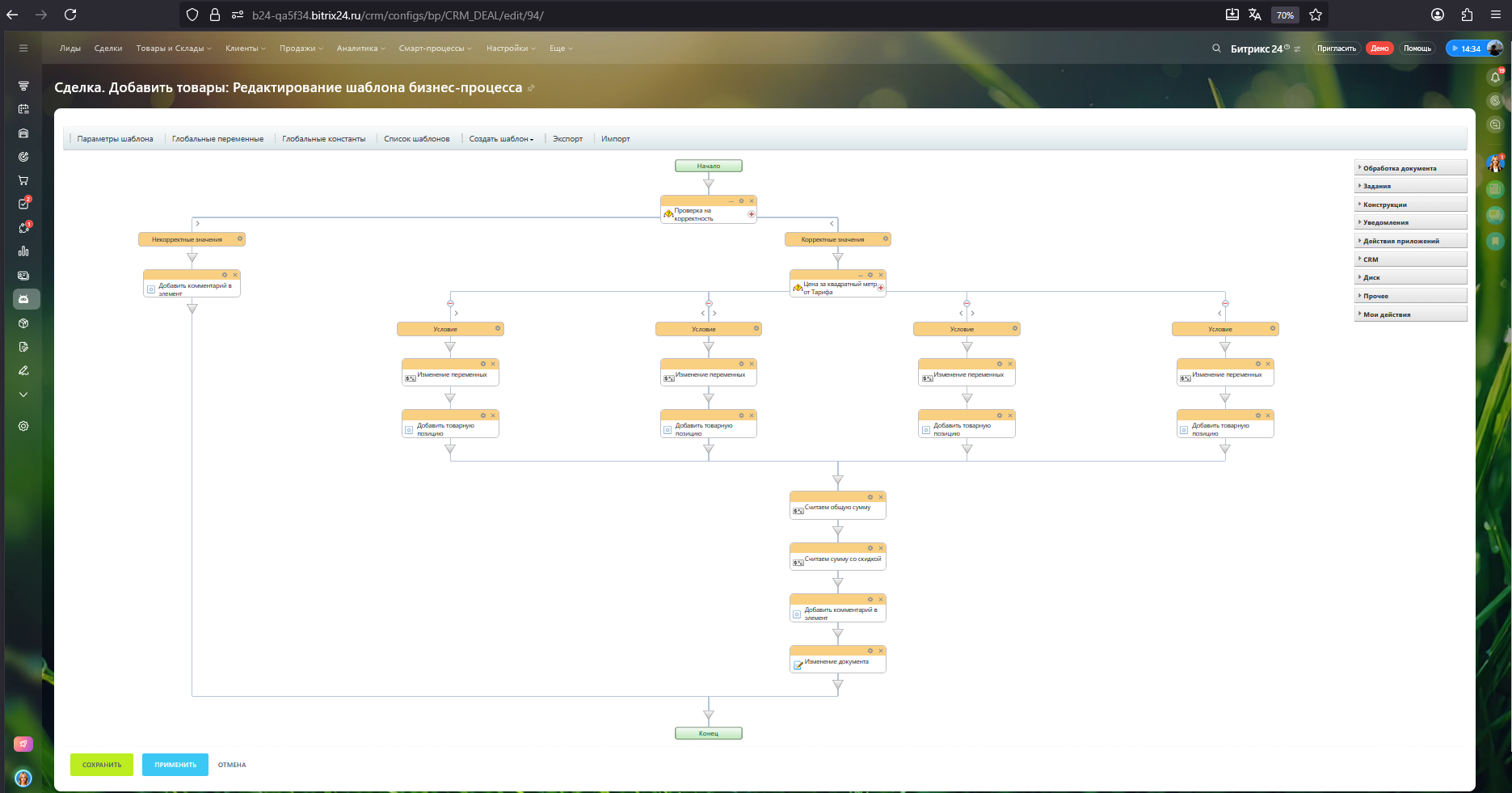Click 'Экспорт' in the template toolbar
Image resolution: width=1512 pixels, height=793 pixels.
(x=568, y=139)
